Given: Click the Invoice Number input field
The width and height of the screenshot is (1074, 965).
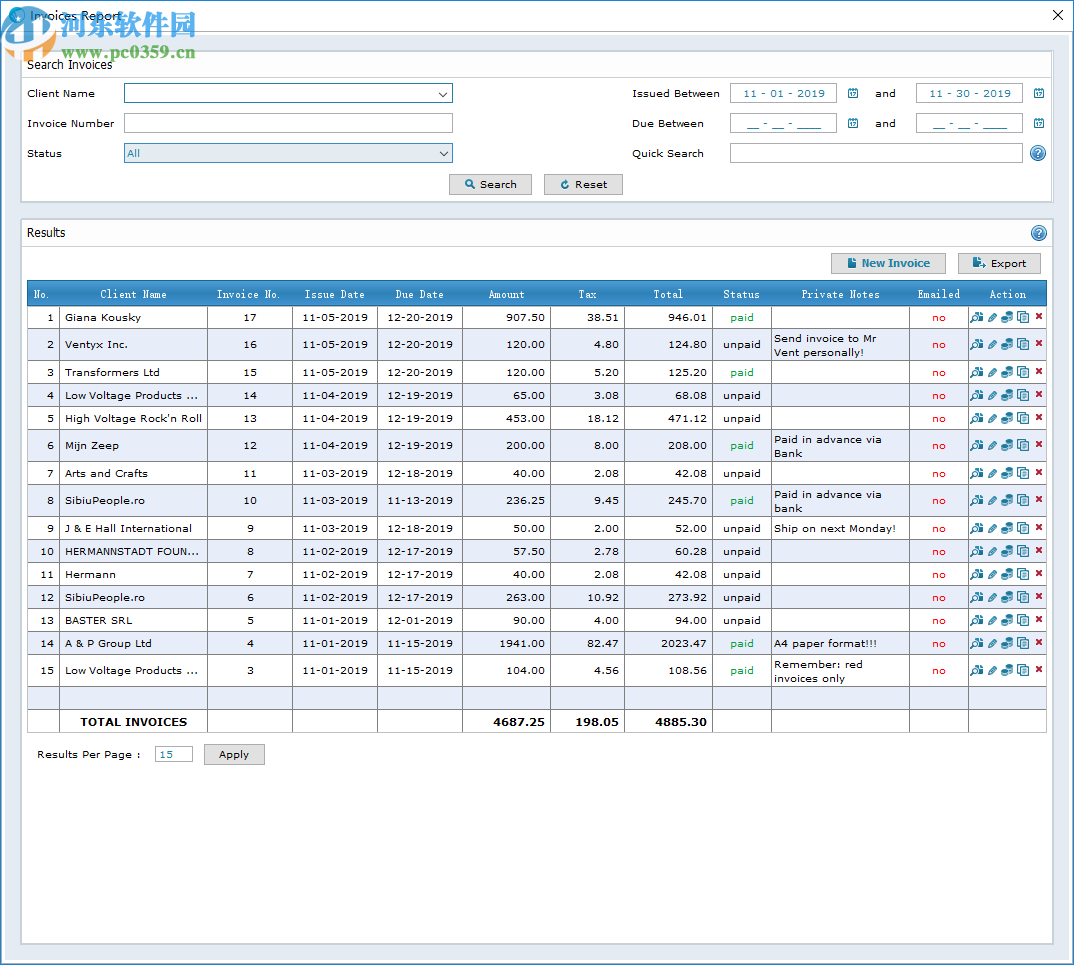Looking at the screenshot, I should pos(288,124).
